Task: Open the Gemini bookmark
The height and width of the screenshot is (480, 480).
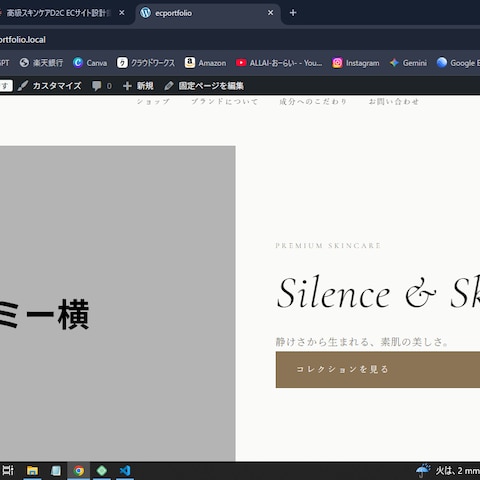Action: point(408,63)
